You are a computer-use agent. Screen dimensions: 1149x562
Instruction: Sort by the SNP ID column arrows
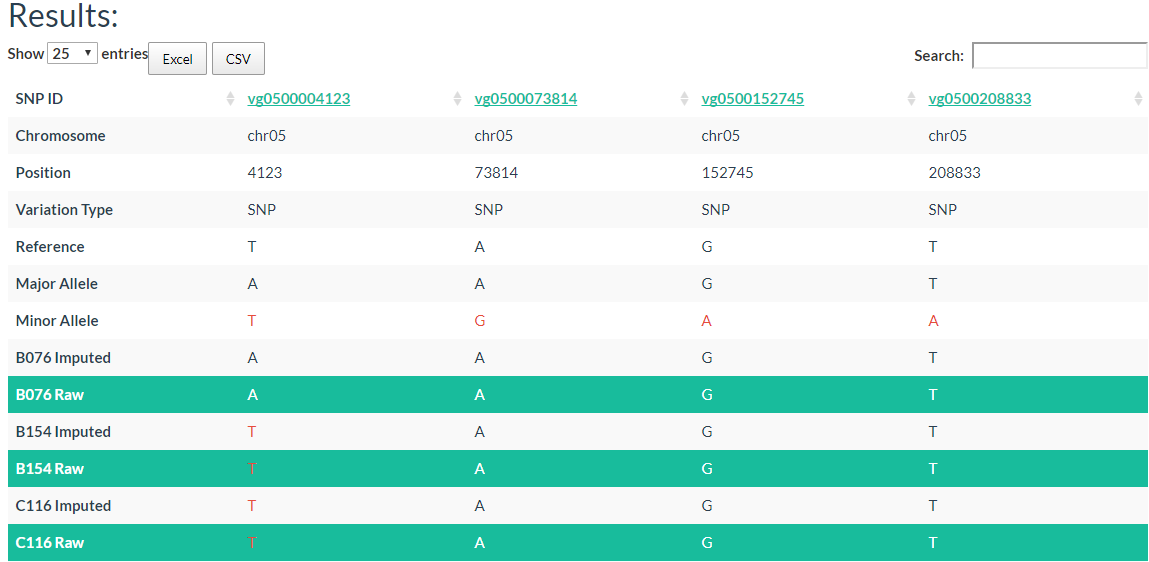pos(231,99)
